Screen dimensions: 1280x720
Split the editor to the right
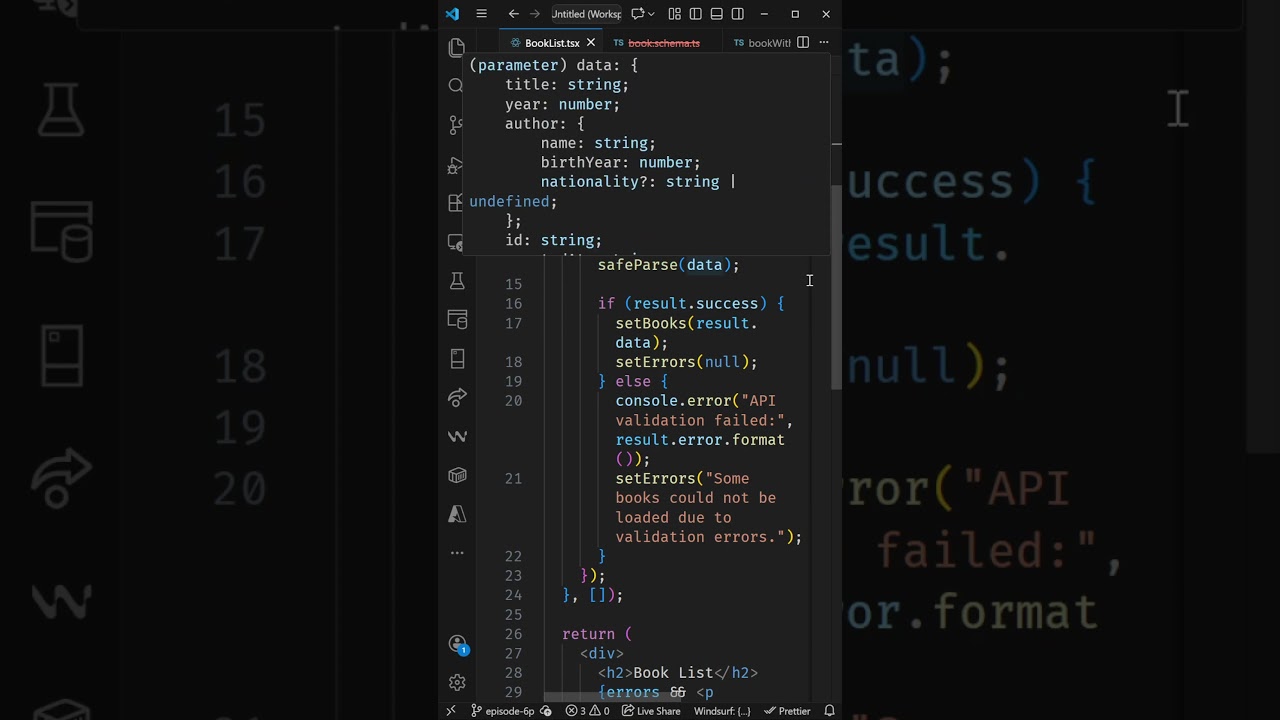coord(802,43)
